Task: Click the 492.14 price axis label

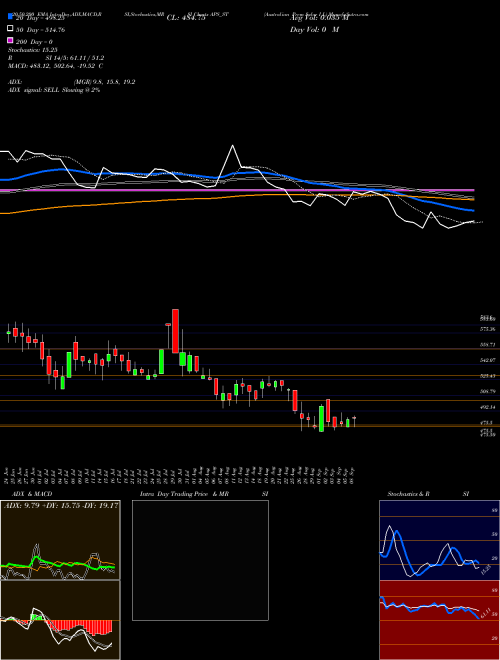Action: [488, 407]
